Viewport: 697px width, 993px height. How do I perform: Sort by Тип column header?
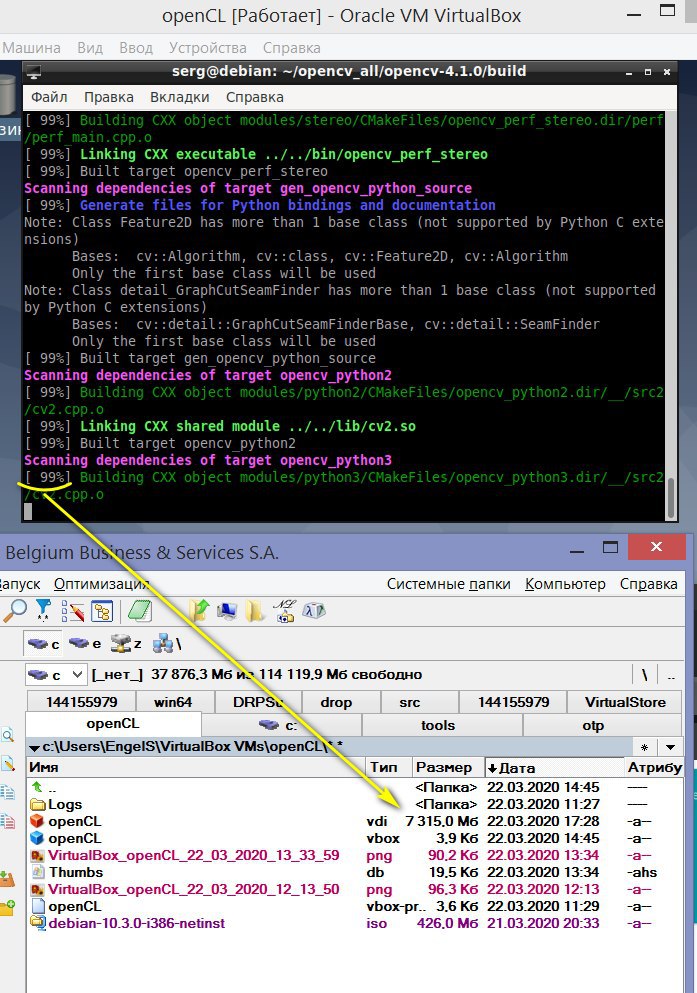(x=389, y=767)
